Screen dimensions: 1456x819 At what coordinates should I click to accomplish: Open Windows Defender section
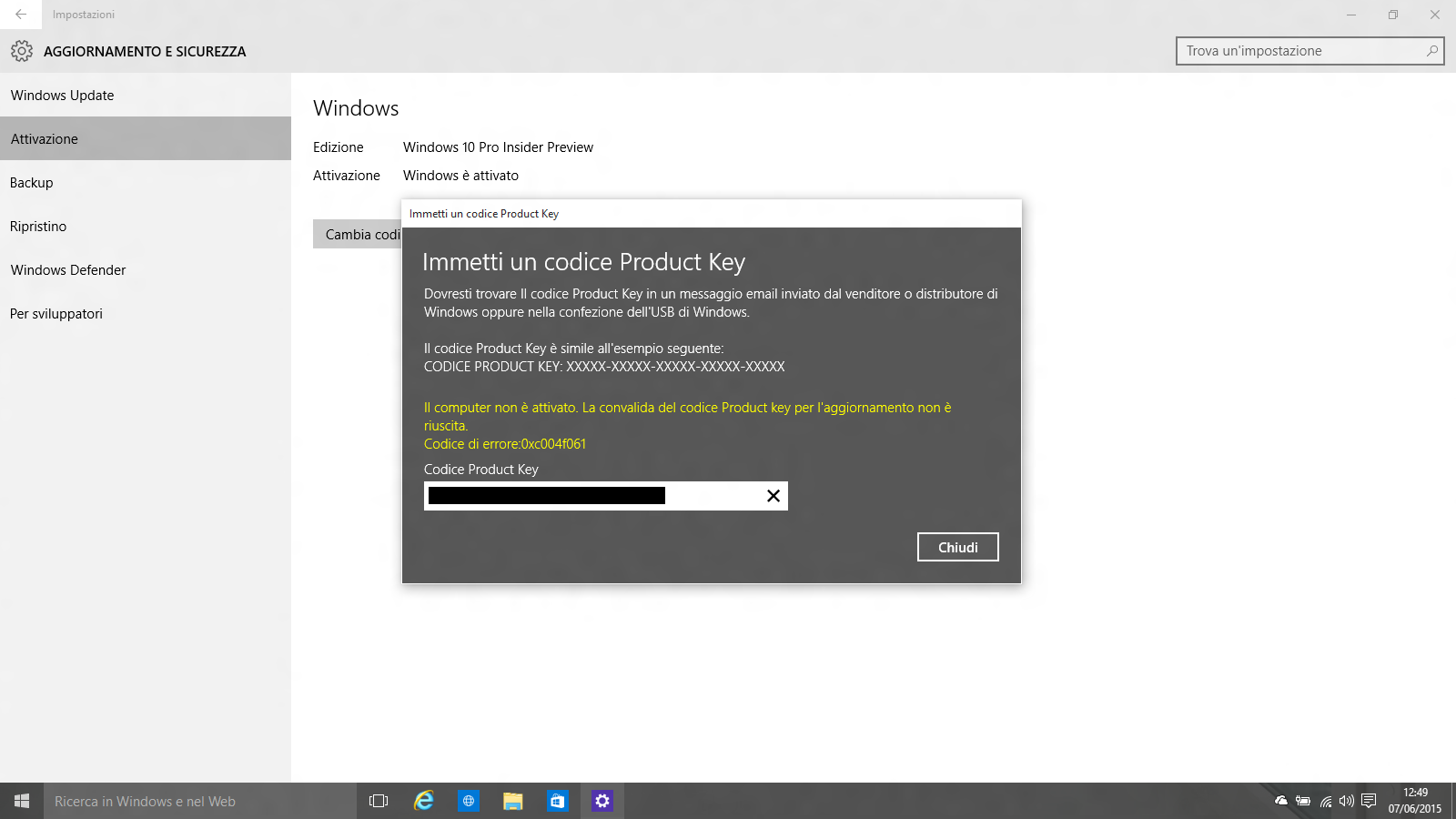click(x=146, y=269)
